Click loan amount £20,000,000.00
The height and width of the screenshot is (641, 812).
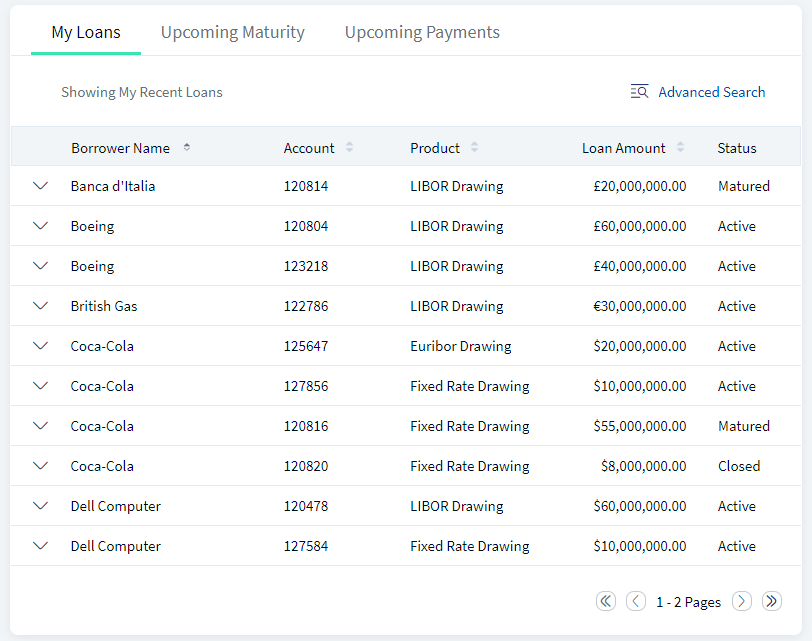[640, 186]
